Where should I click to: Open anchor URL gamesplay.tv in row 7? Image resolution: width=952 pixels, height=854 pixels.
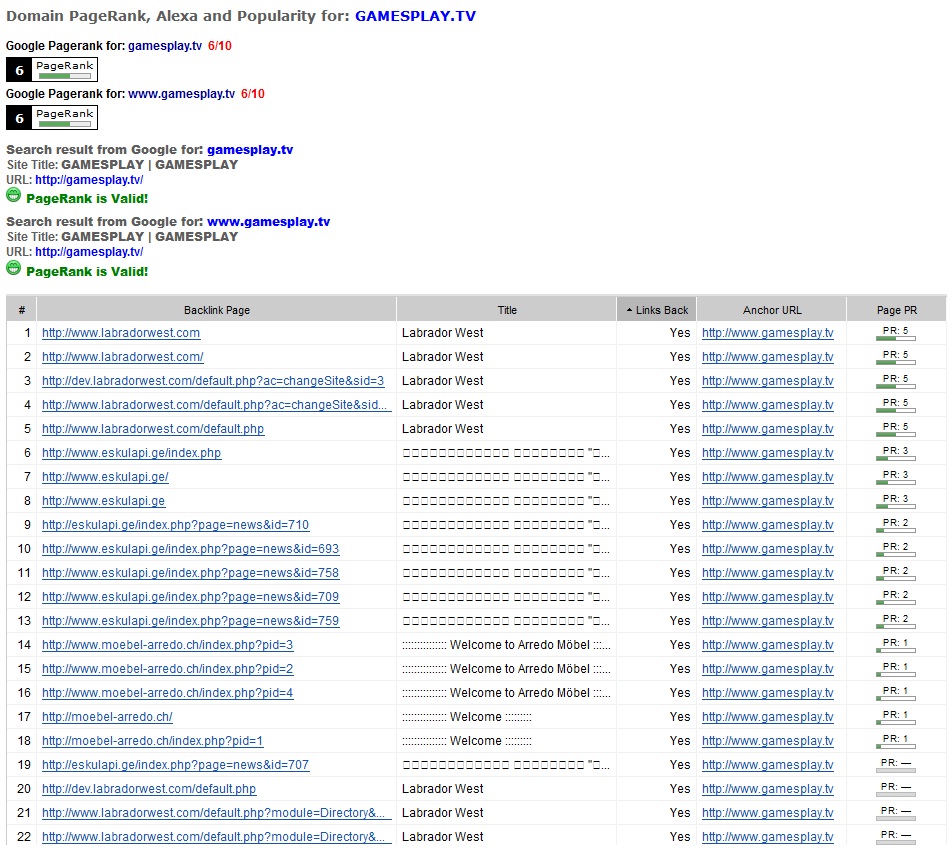point(767,477)
